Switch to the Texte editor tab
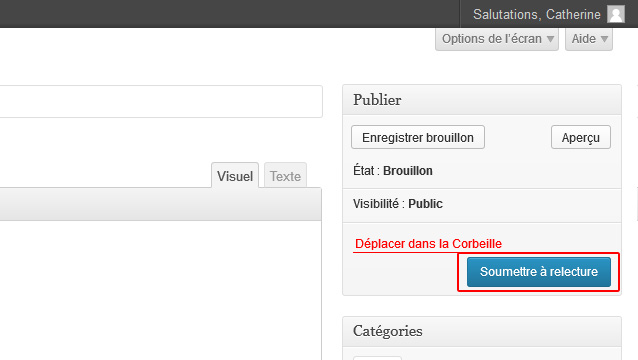This screenshot has height=360, width=638. 285,176
